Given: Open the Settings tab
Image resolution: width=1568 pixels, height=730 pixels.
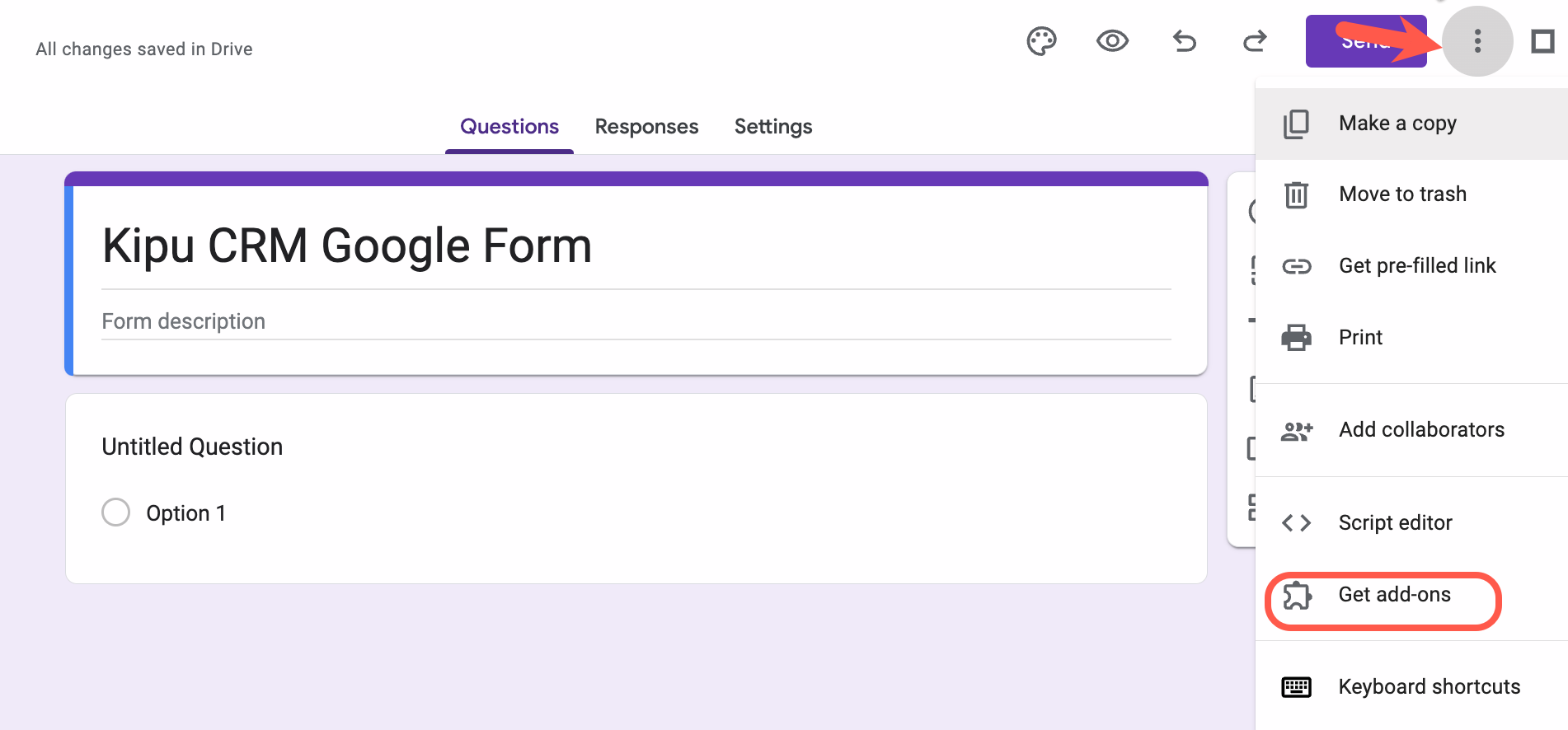Looking at the screenshot, I should pyautogui.click(x=772, y=126).
